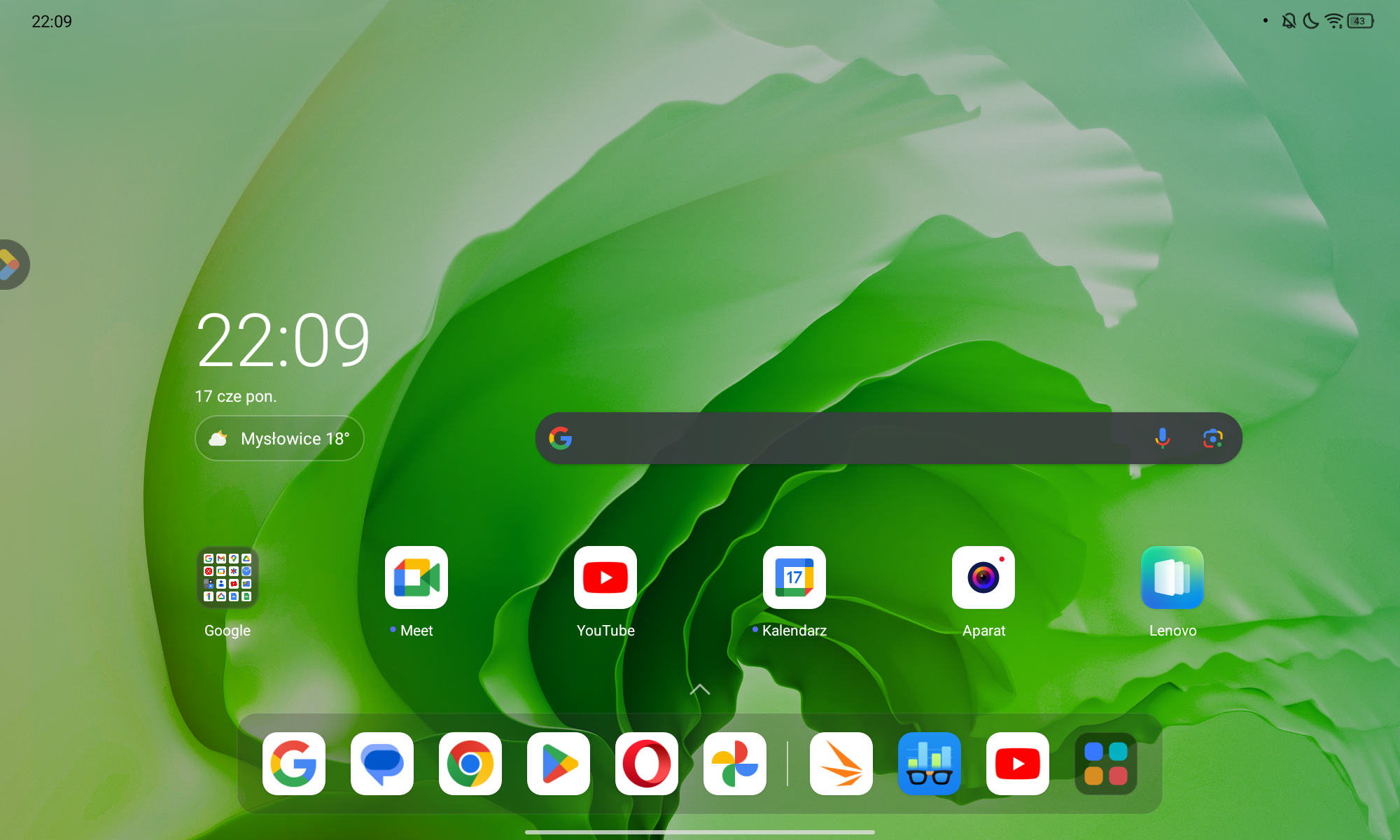Open Google Play Store from the dock
Screen dimensions: 1400x840
pos(559,764)
